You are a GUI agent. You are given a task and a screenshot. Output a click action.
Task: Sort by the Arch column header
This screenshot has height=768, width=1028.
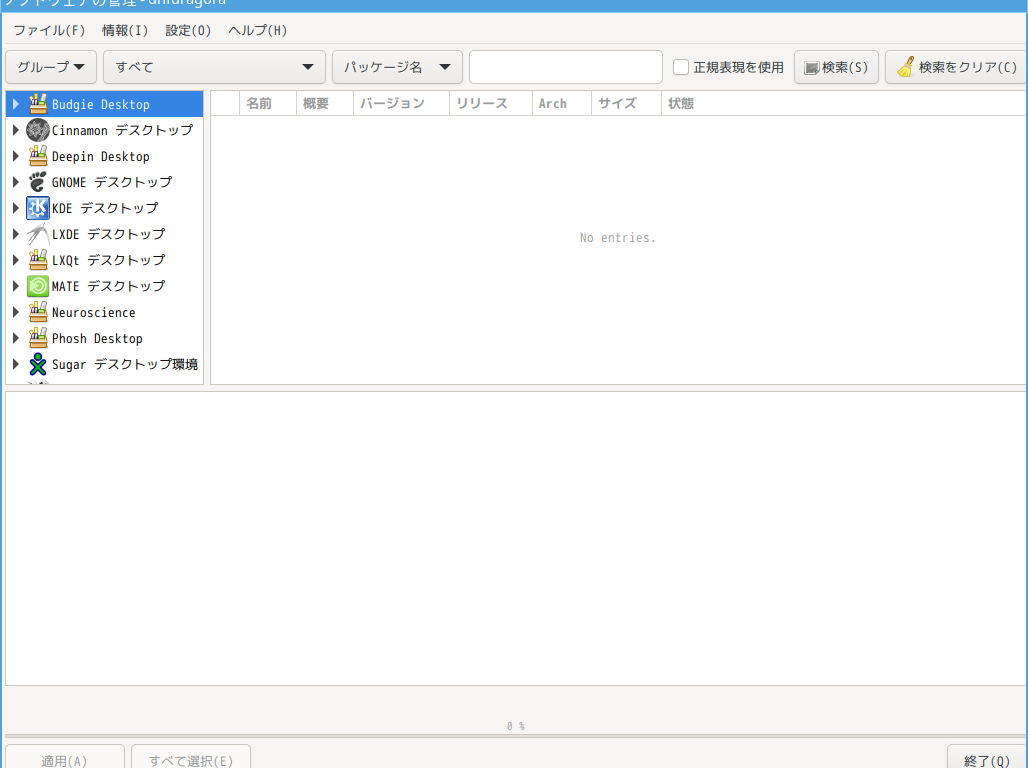pyautogui.click(x=562, y=103)
